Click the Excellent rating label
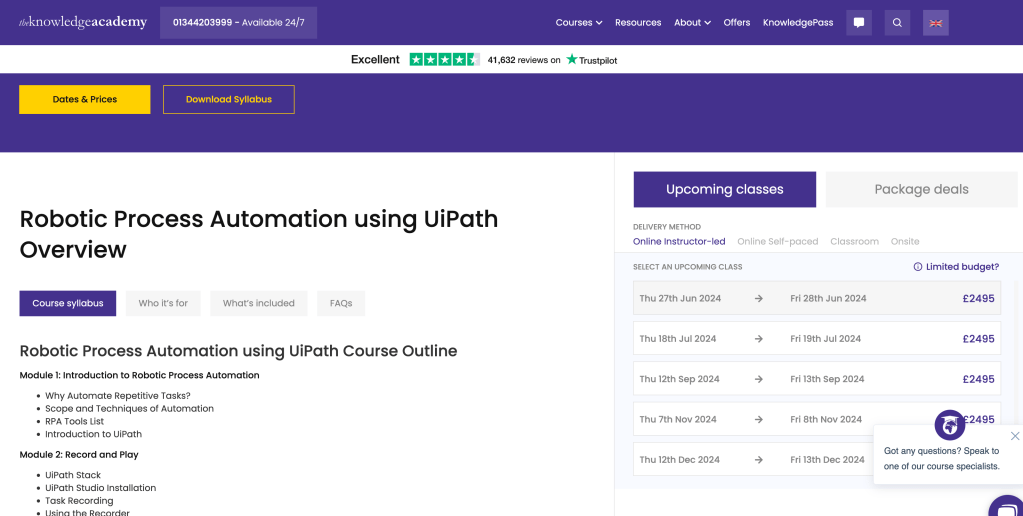This screenshot has height=516, width=1023. pyautogui.click(x=375, y=59)
